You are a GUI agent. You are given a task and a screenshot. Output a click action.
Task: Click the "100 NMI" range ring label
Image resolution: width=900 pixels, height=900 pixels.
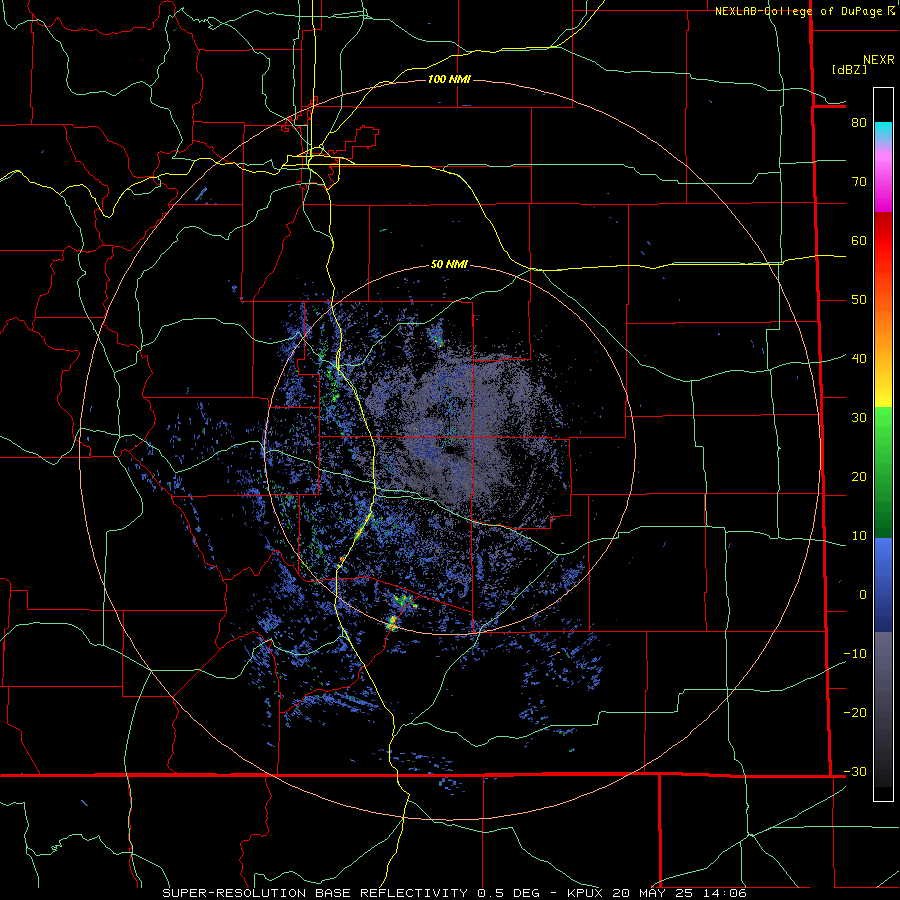pos(449,79)
